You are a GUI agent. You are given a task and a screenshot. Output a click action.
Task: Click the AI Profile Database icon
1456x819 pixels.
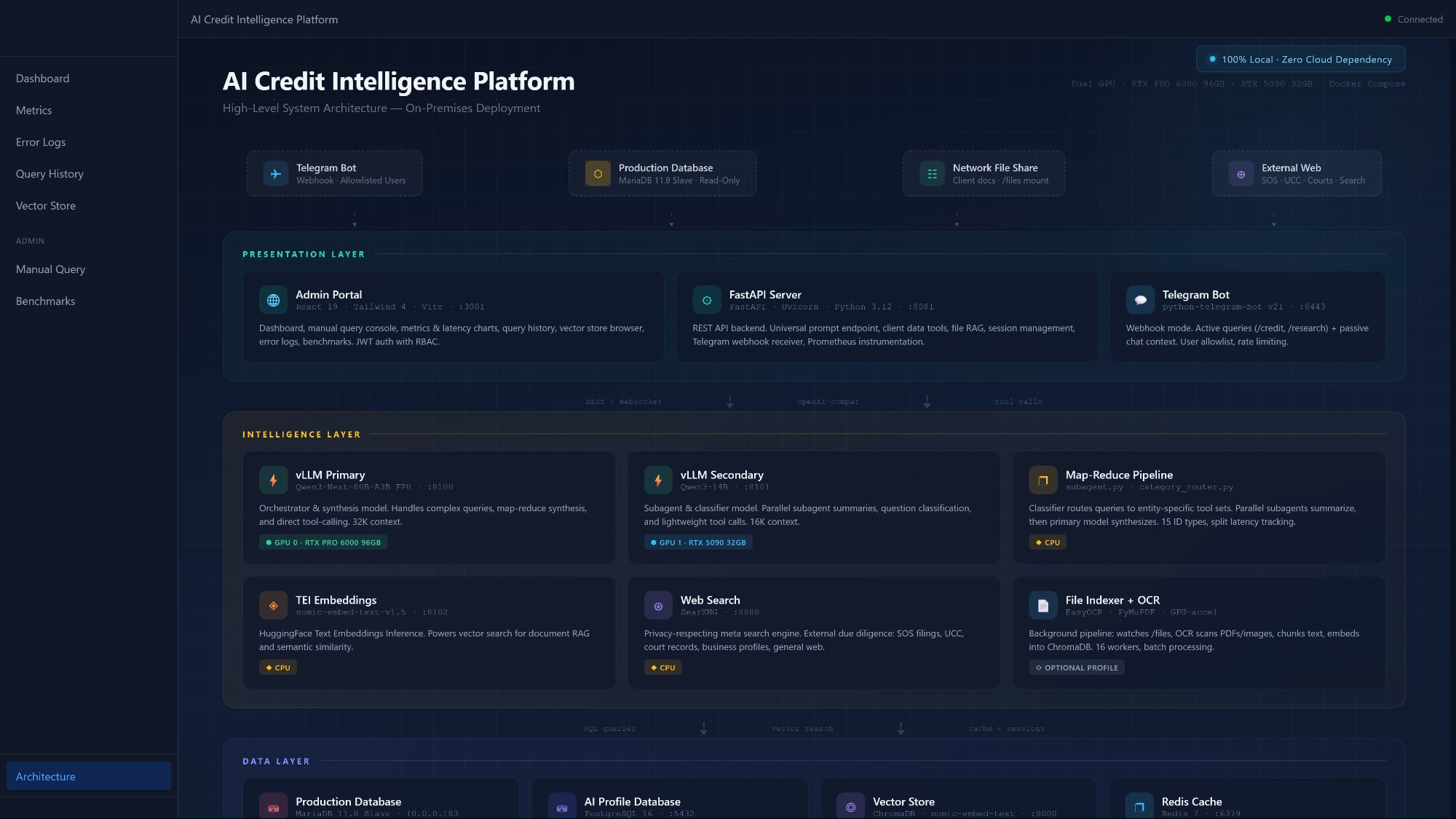coord(562,807)
